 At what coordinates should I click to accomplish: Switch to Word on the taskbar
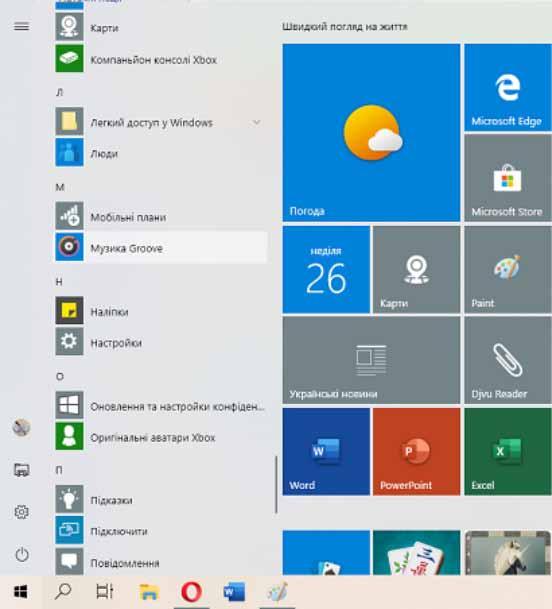[234, 592]
